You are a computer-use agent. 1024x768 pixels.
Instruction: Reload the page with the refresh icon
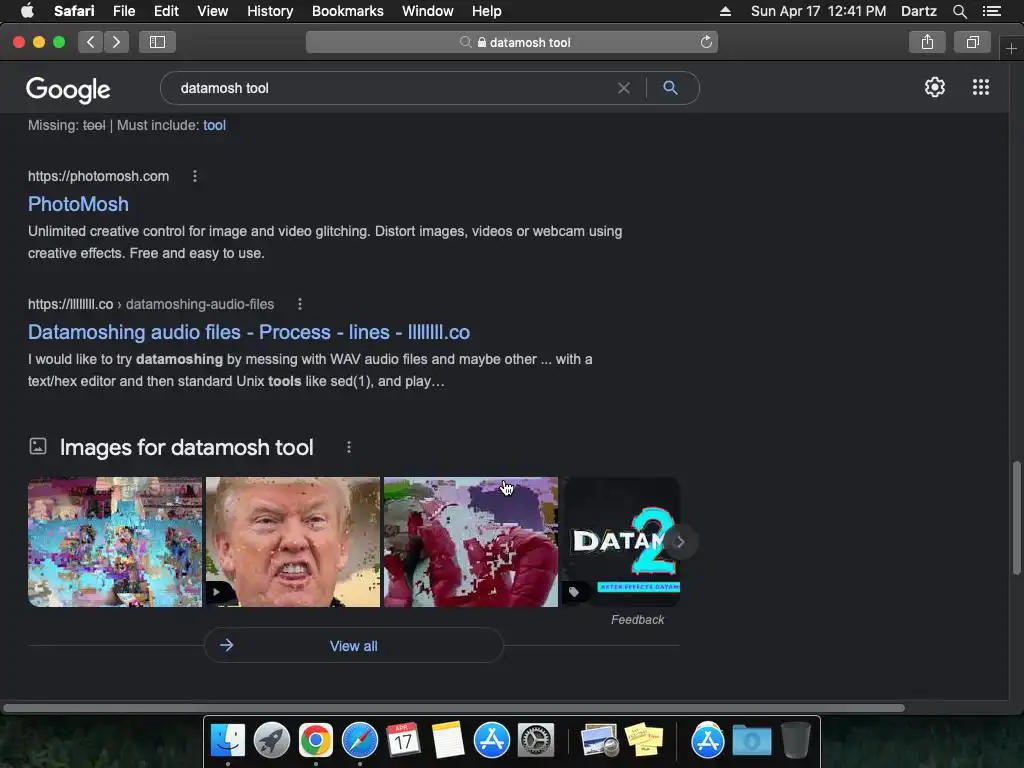[x=706, y=42]
